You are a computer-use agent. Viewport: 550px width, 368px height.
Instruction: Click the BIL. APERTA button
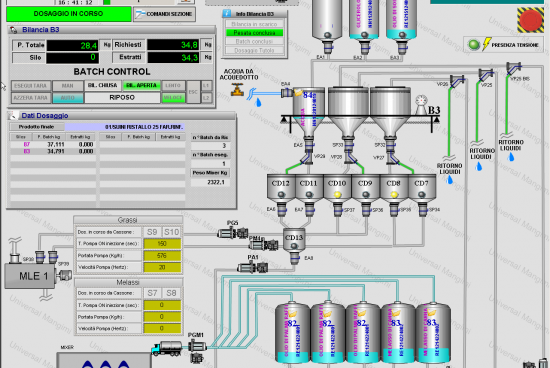click(141, 86)
